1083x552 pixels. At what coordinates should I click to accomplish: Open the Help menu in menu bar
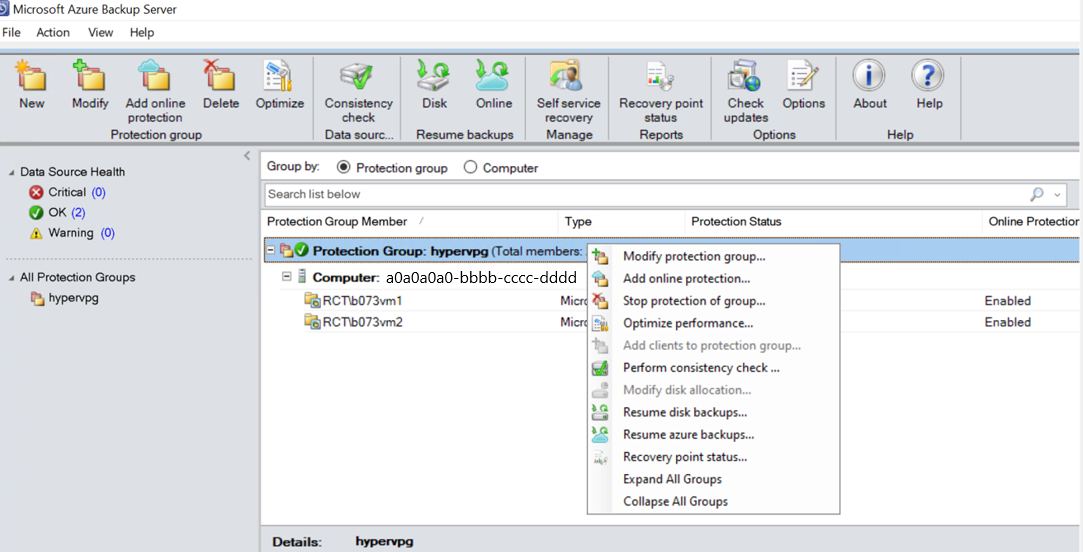pos(142,32)
